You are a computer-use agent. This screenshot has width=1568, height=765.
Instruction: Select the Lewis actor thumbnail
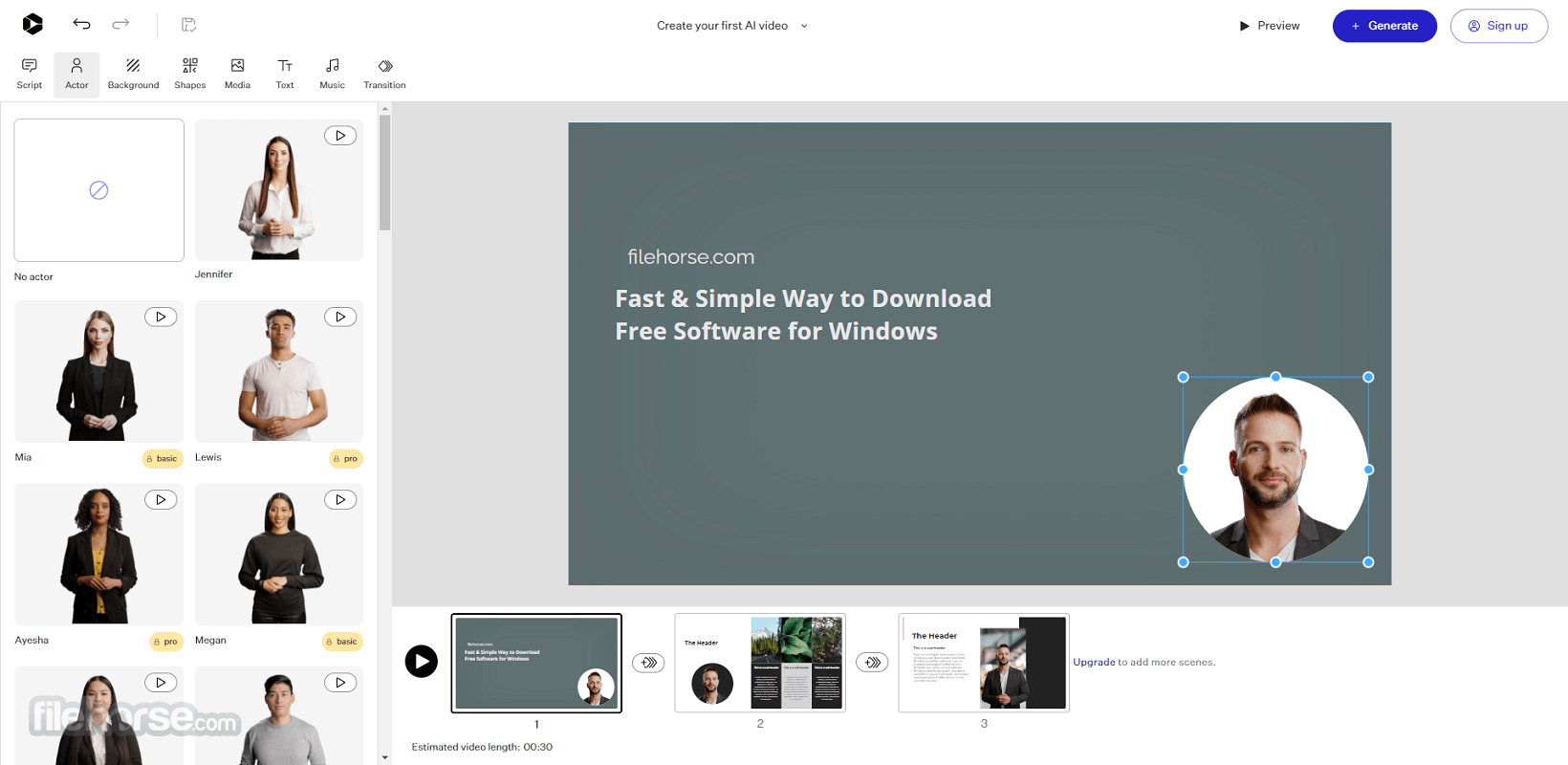(x=279, y=371)
